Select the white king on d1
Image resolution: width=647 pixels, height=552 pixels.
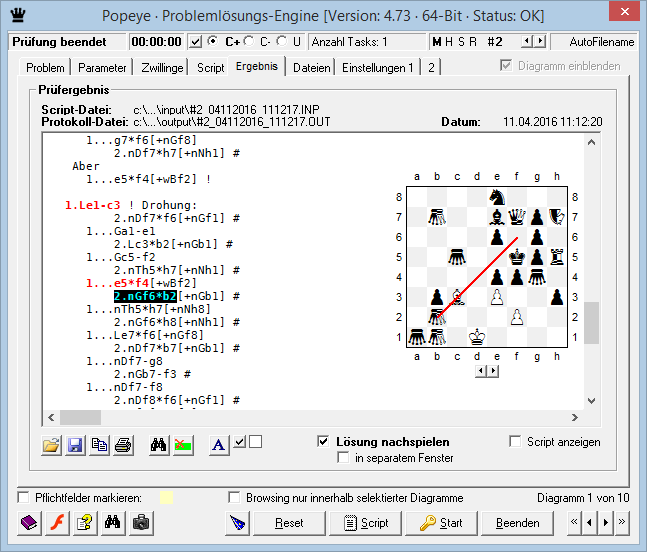point(477,337)
